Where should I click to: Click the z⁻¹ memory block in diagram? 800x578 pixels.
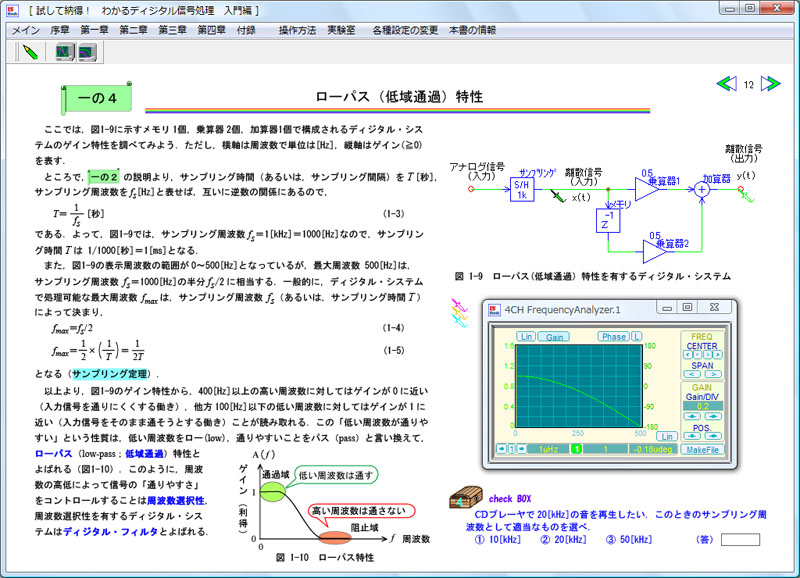[608, 221]
